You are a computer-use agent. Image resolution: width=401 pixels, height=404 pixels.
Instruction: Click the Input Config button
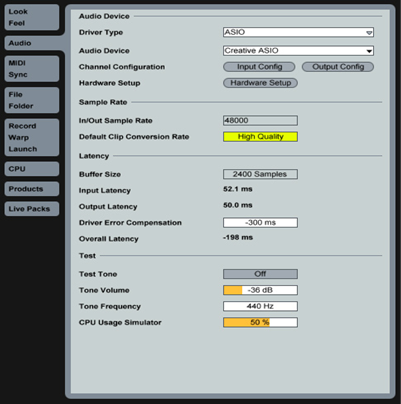tap(259, 67)
